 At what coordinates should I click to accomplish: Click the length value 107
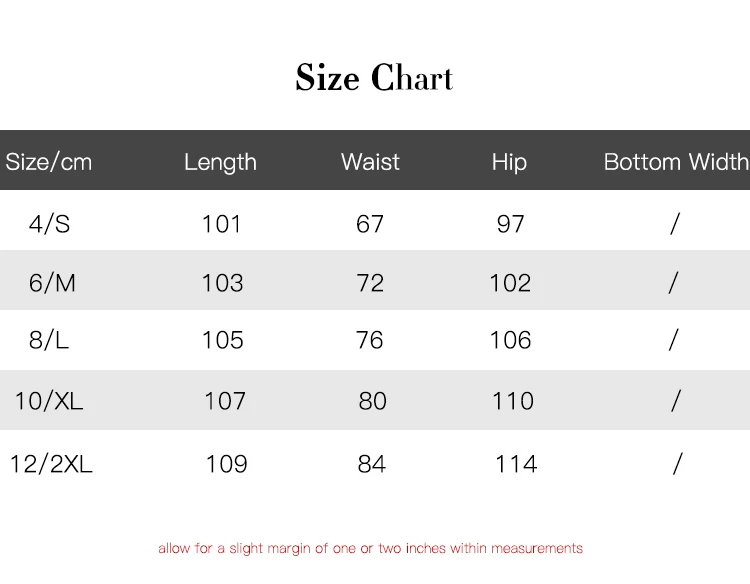[x=225, y=401]
